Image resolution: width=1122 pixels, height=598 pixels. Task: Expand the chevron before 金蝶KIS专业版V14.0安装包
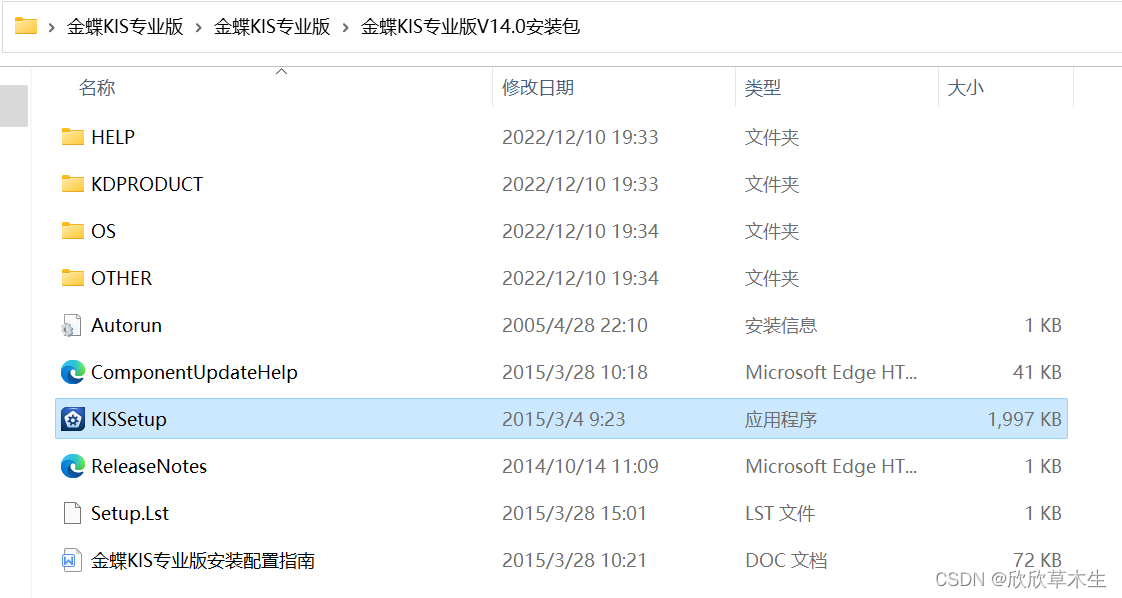tap(346, 28)
